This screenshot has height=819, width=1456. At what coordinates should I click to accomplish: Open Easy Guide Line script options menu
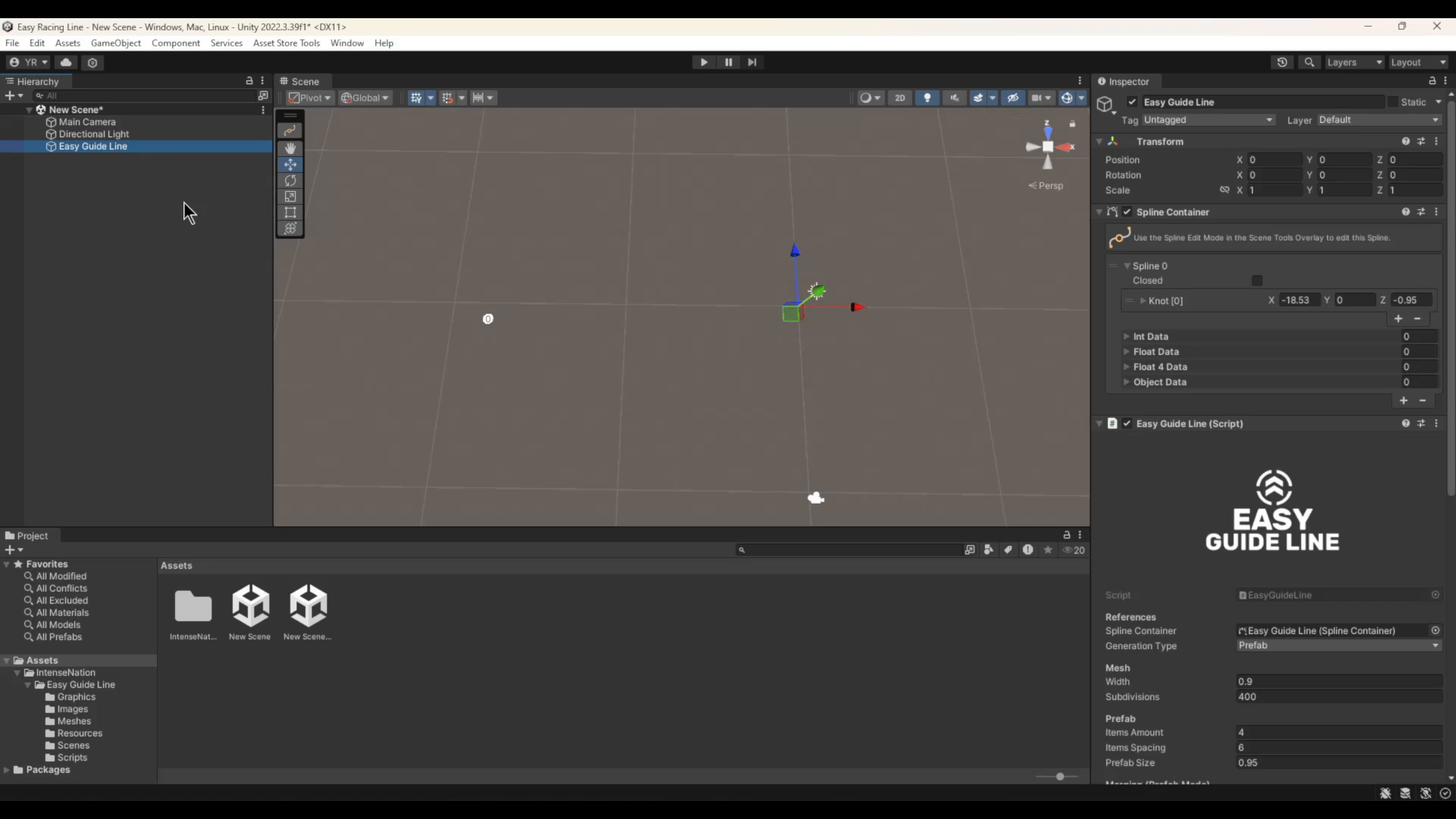tap(1436, 424)
